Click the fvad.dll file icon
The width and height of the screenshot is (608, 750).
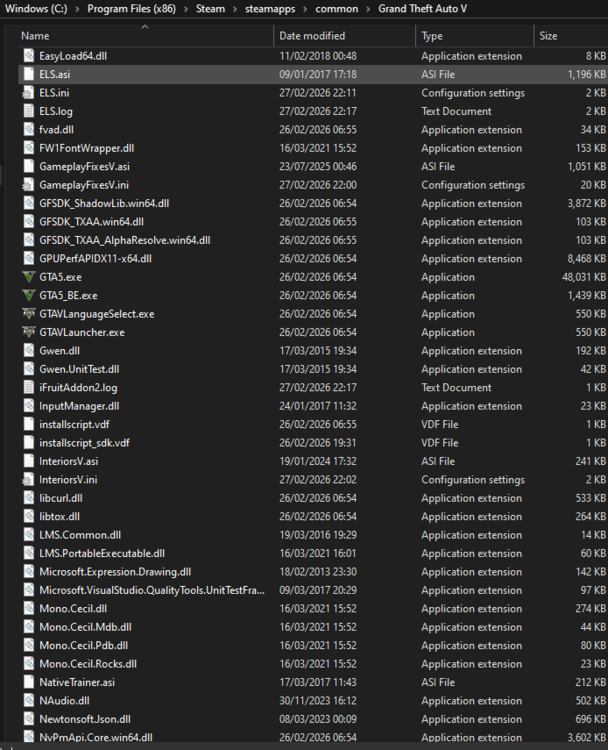coord(29,130)
